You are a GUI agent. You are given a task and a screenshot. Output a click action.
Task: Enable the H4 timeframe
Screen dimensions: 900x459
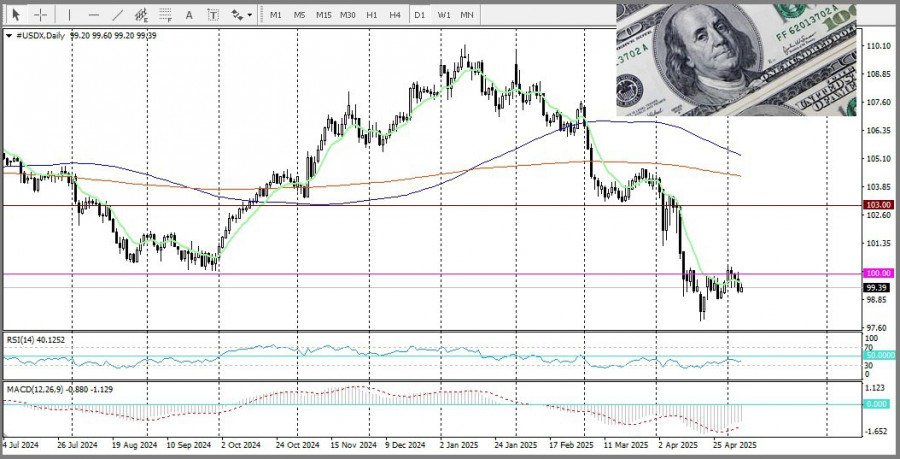(x=395, y=15)
